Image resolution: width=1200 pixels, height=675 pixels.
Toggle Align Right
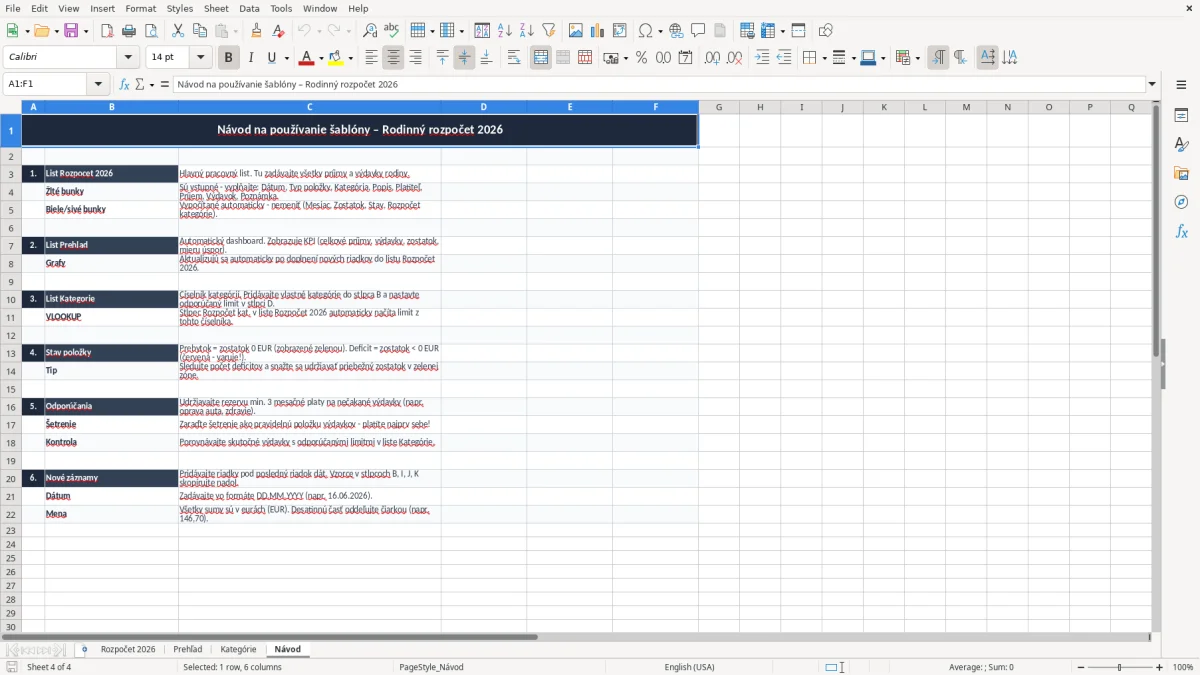coord(415,58)
